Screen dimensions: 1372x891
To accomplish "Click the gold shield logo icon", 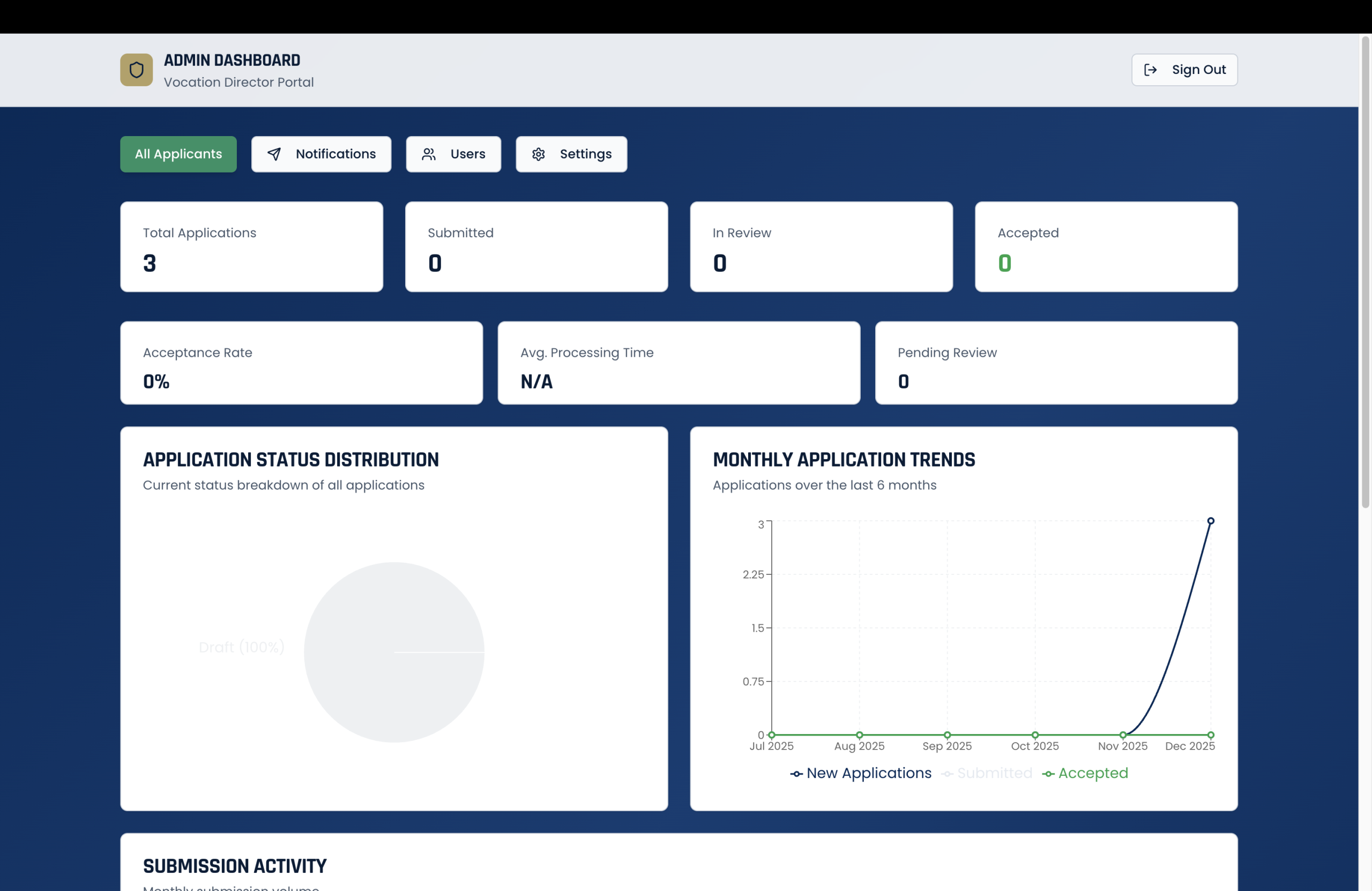I will click(x=136, y=70).
